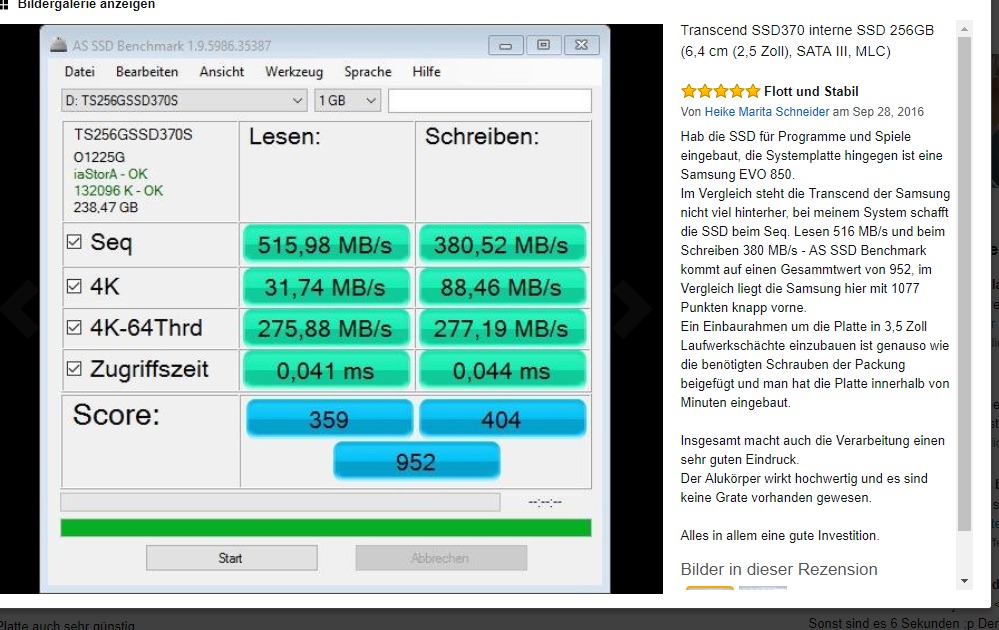Viewport: 999px width, 630px height.
Task: Click the read score 359
Action: [x=329, y=419]
